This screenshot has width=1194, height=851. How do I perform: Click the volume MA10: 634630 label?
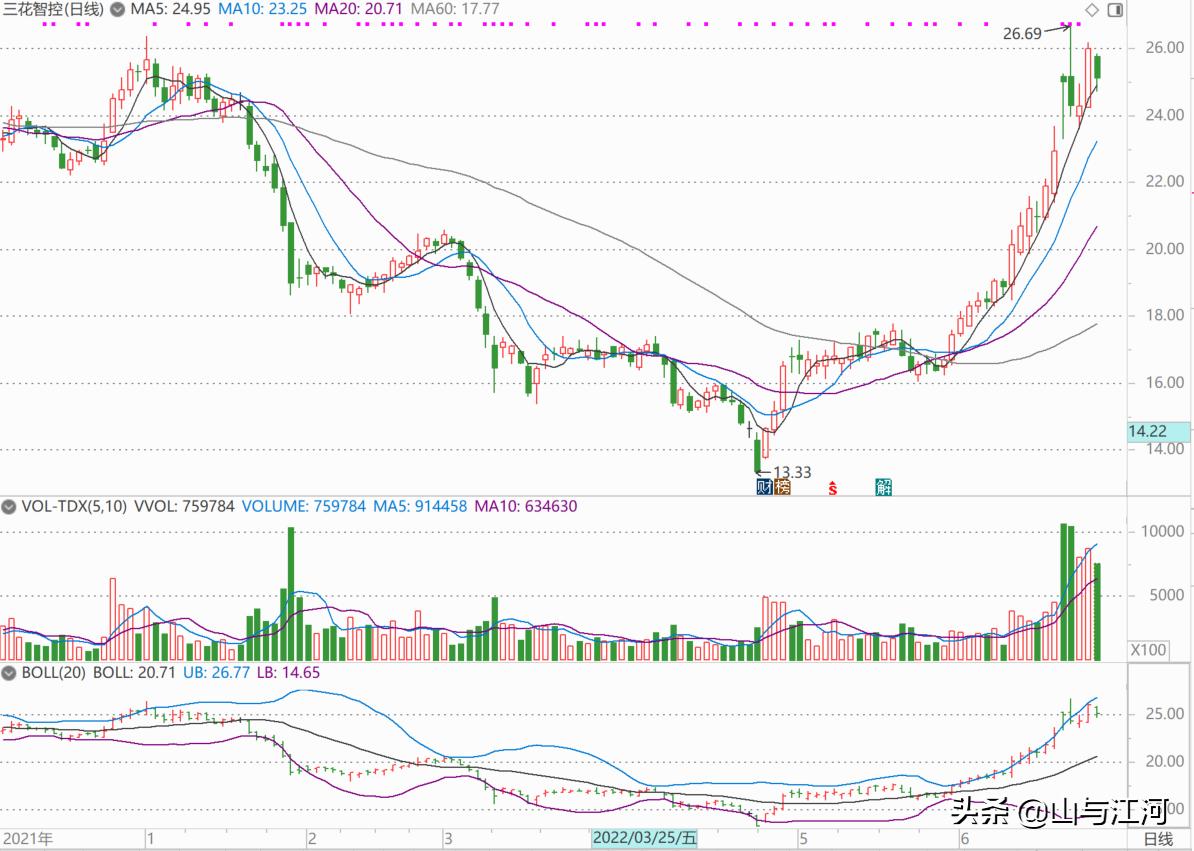[525, 506]
